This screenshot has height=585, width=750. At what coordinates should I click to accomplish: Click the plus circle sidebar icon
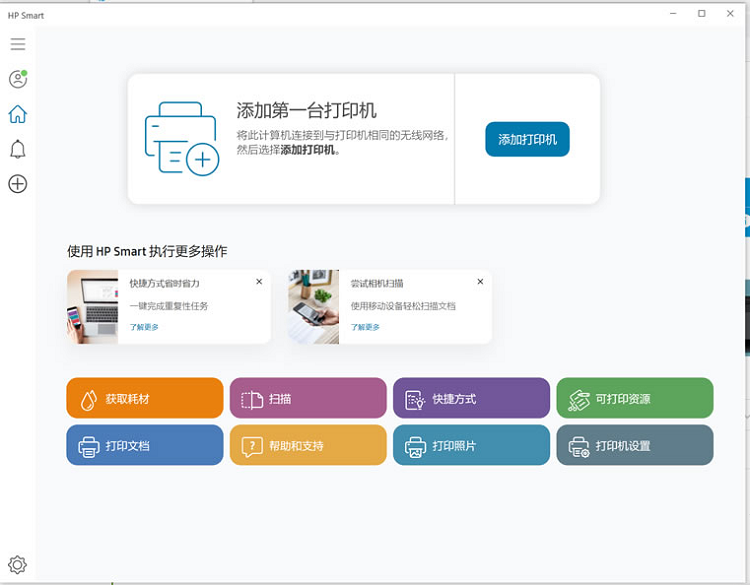pyautogui.click(x=18, y=184)
